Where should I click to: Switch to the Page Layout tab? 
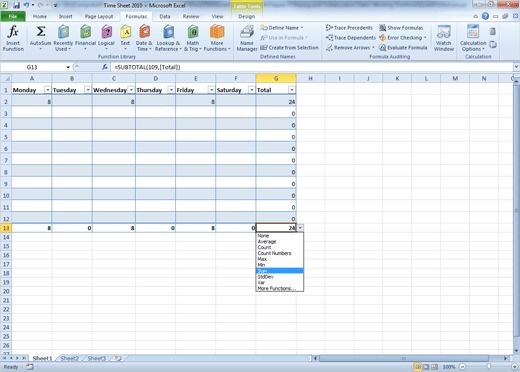[99, 16]
